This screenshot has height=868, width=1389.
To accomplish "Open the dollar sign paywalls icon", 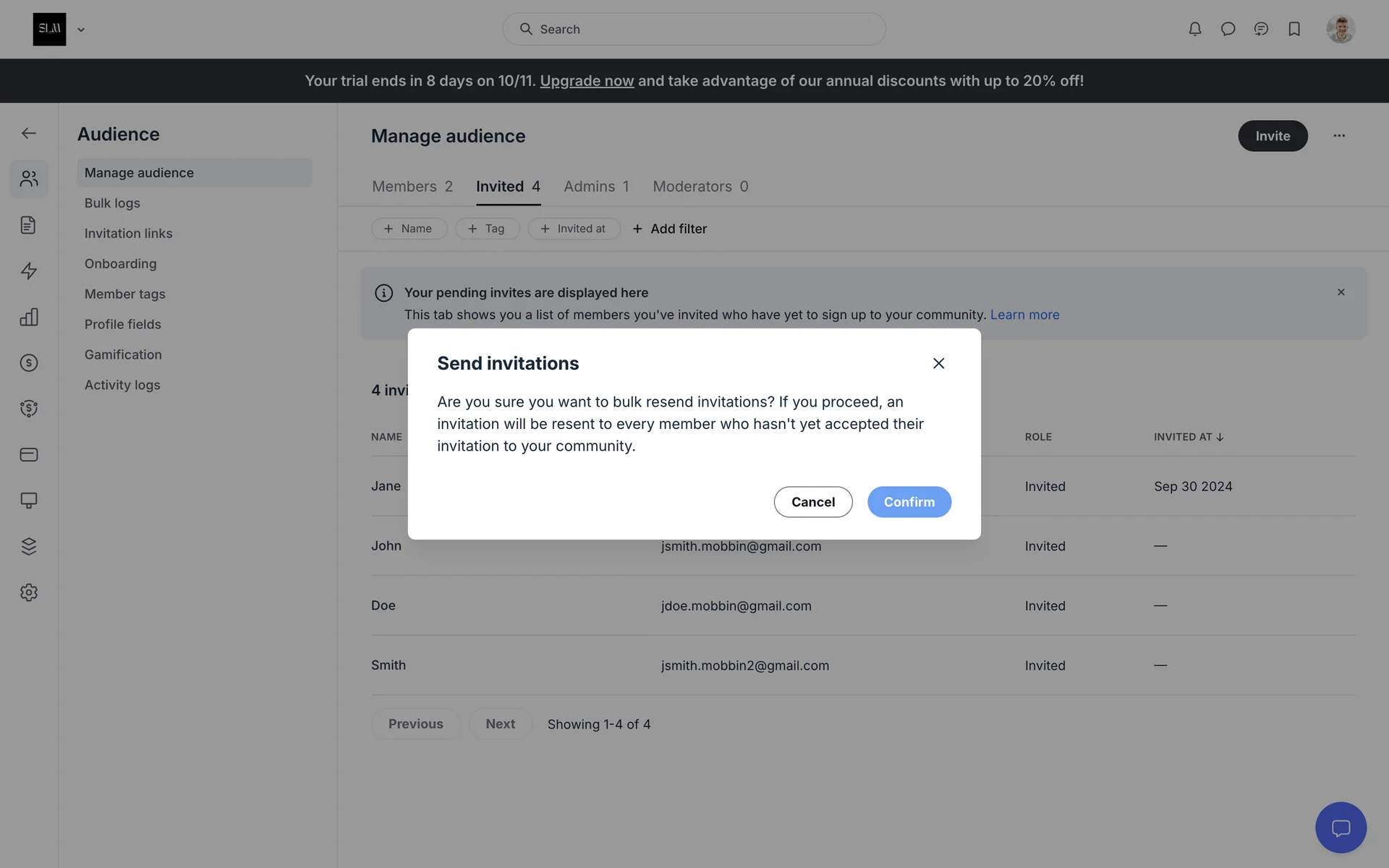I will [29, 362].
